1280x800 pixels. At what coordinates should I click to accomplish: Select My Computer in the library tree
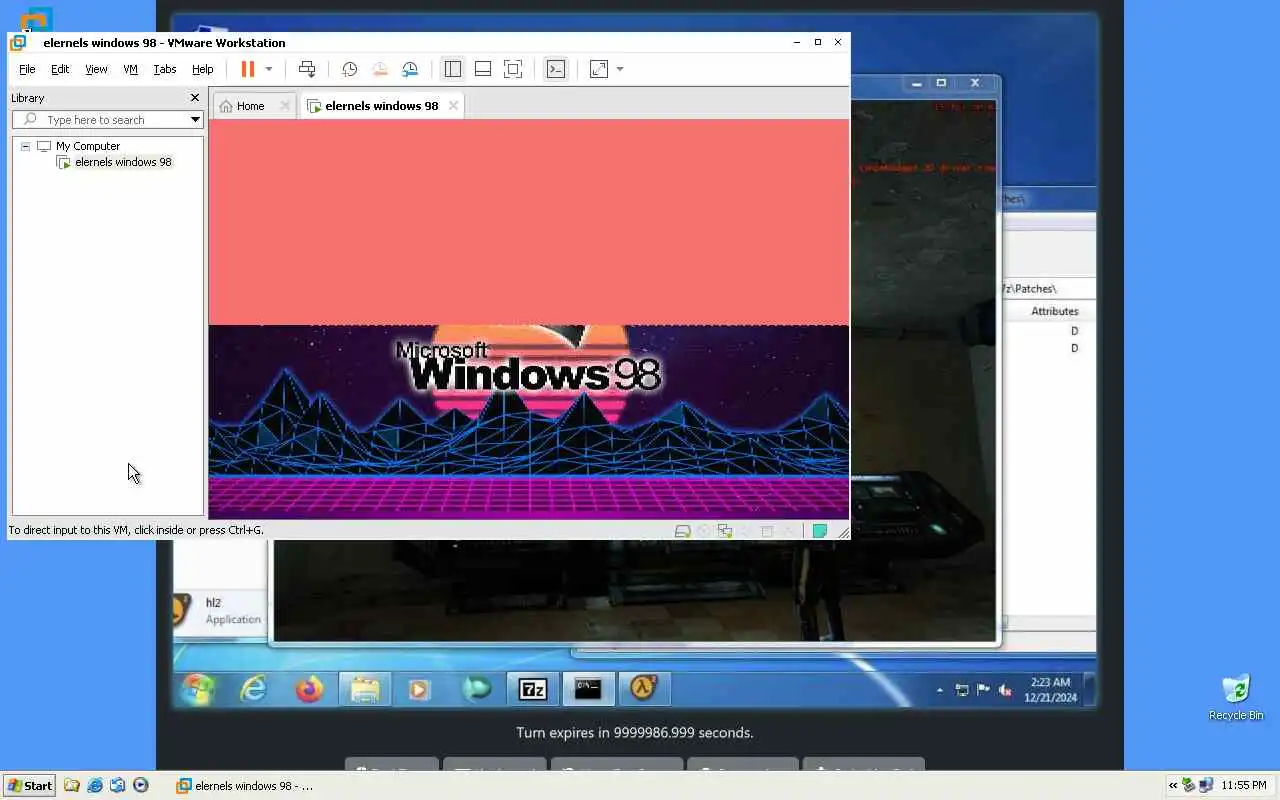(x=88, y=146)
